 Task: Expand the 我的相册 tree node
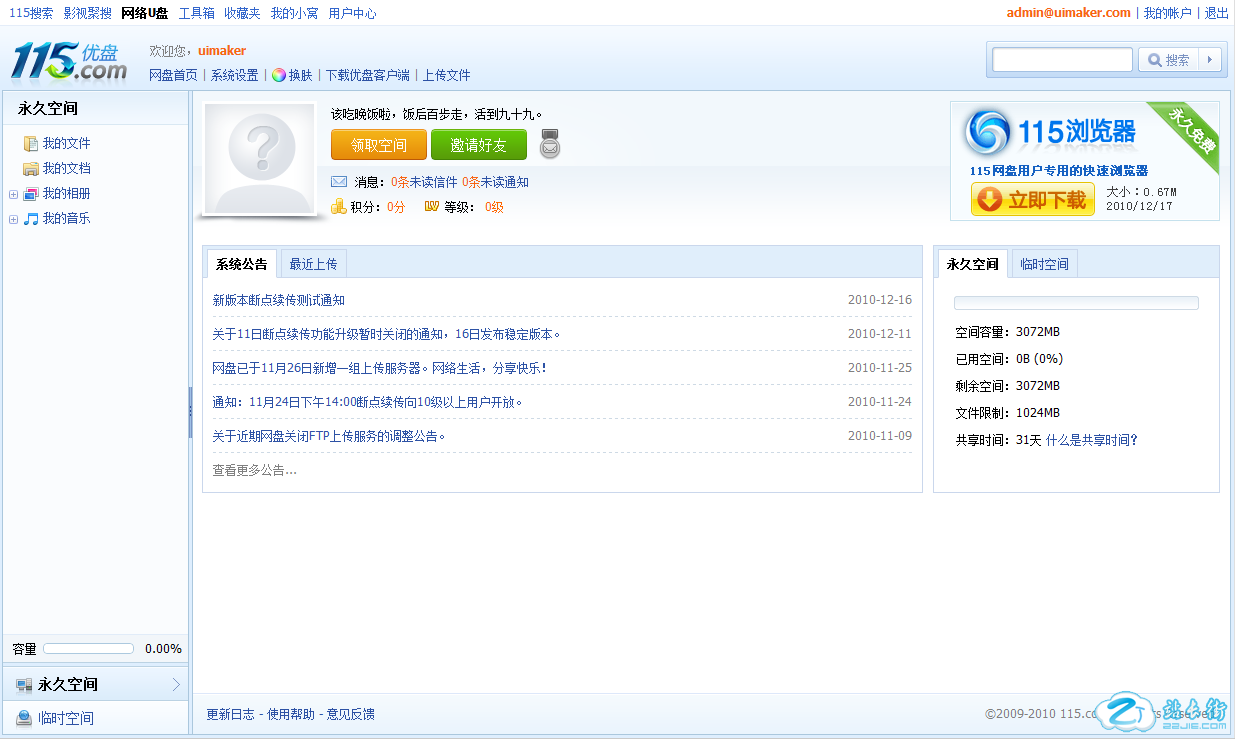pos(13,194)
